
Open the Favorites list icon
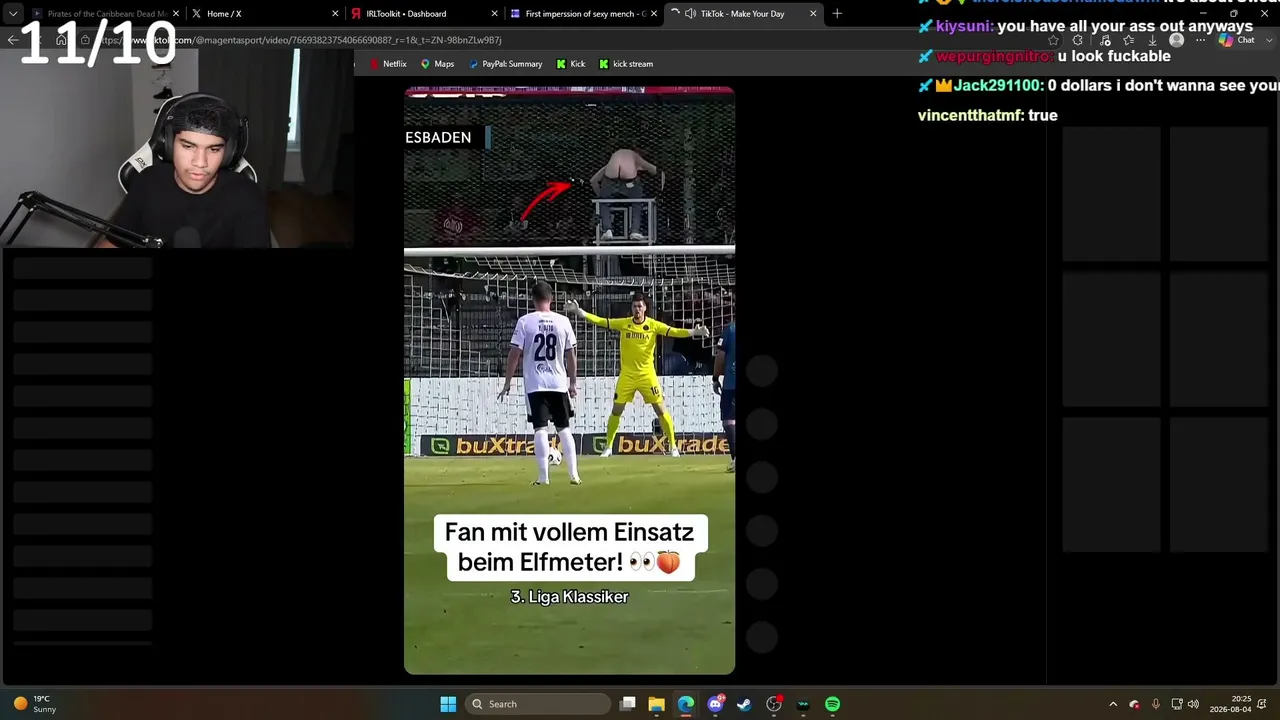pos(1129,40)
